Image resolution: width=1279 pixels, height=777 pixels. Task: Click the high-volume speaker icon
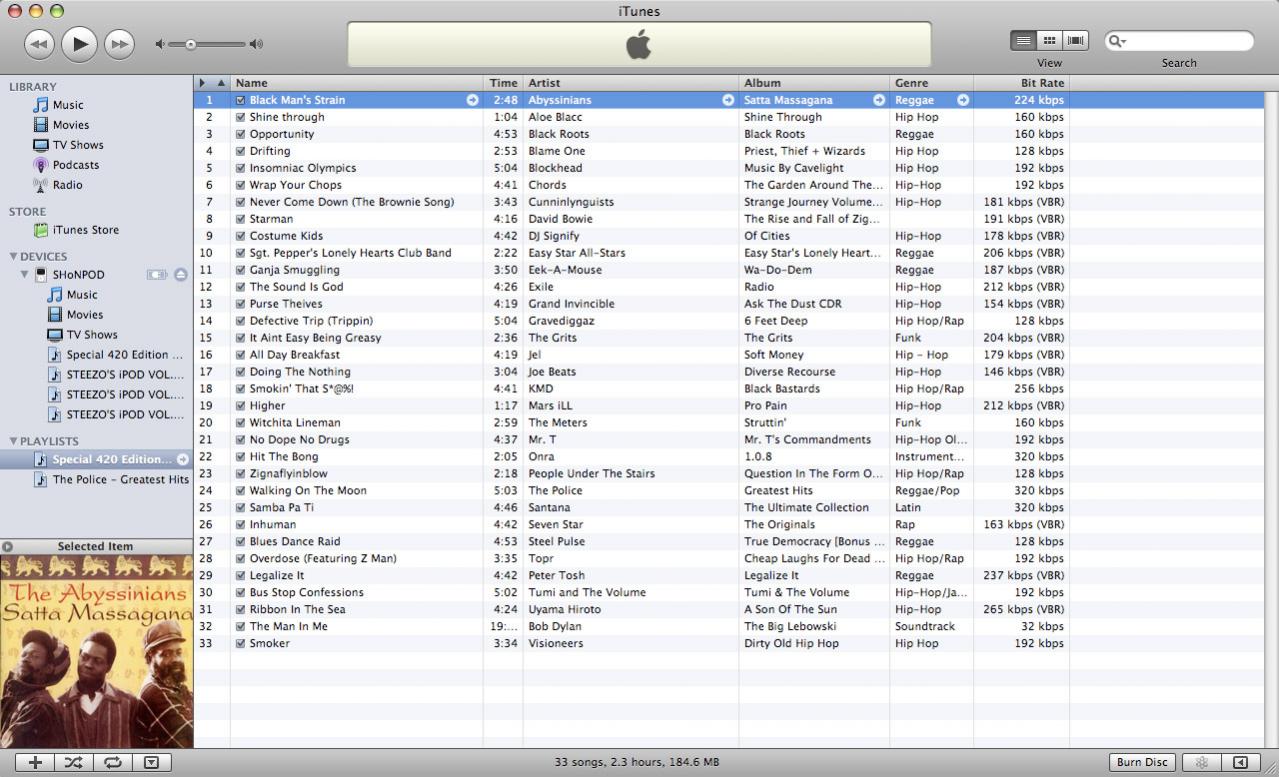point(257,44)
